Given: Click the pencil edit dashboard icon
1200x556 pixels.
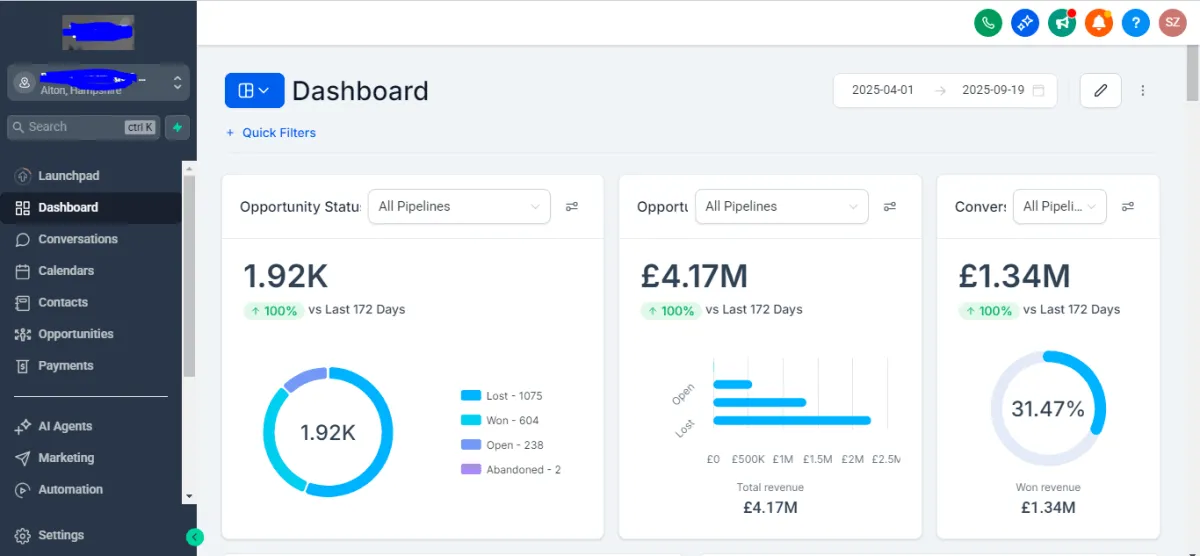Looking at the screenshot, I should [x=1101, y=90].
